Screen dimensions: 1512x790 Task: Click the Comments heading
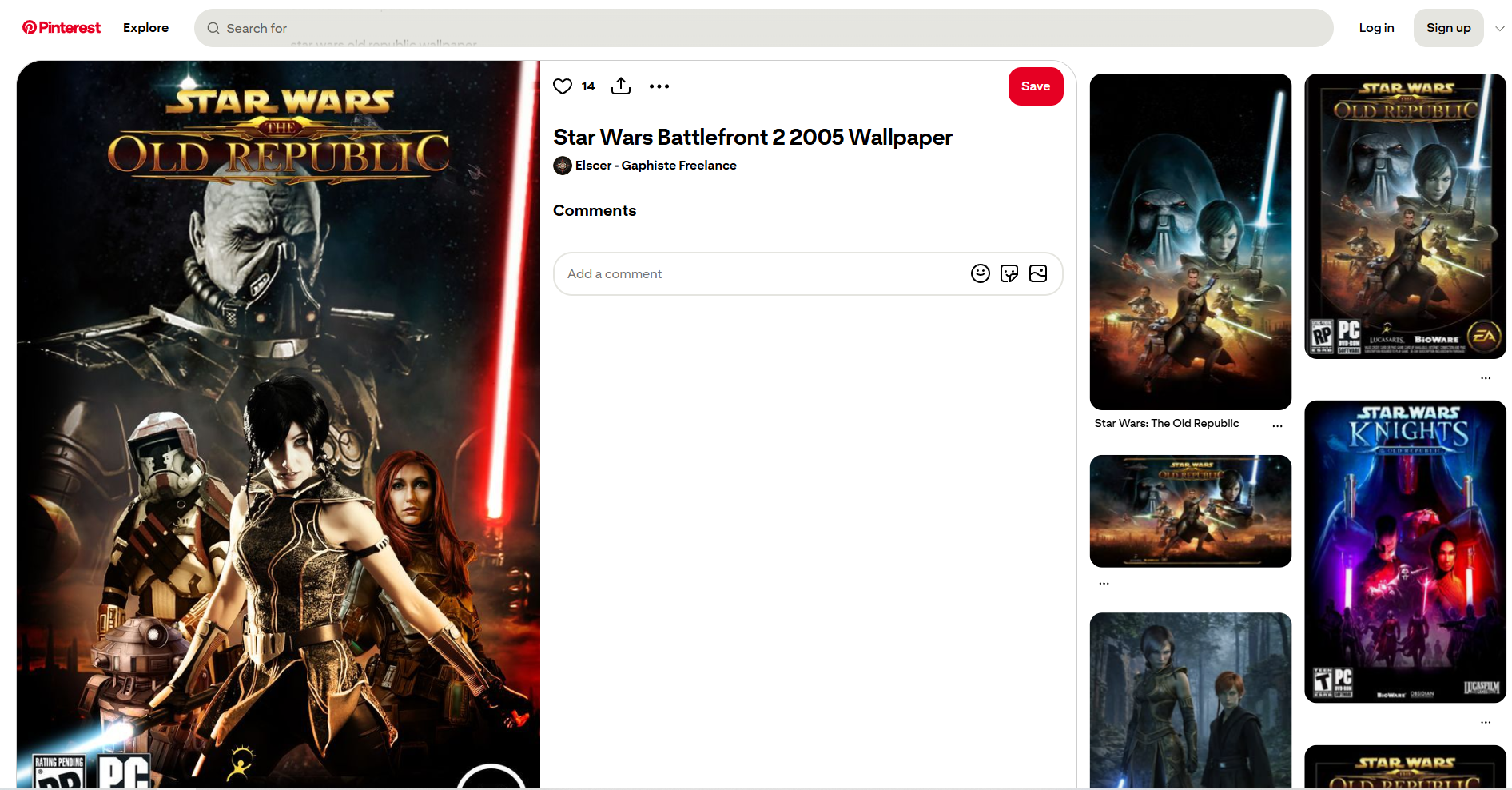(x=595, y=210)
